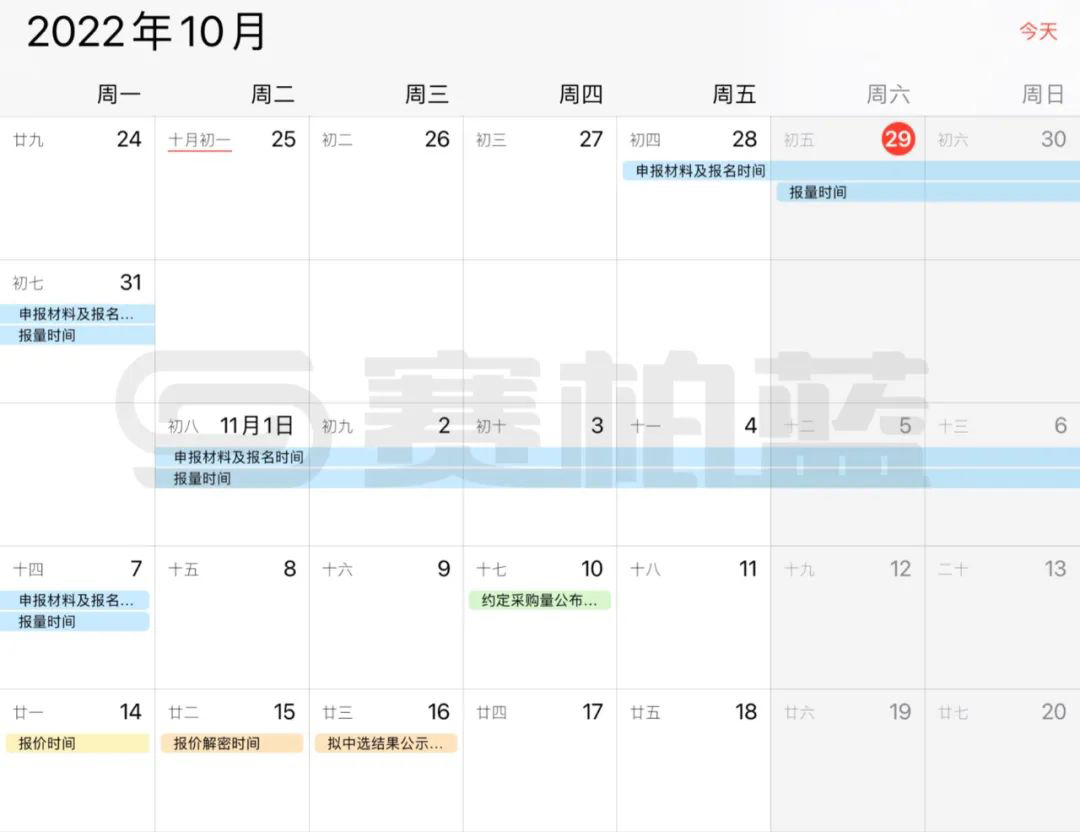Select date 17 labeled 廿四
1080x832 pixels.
point(592,711)
